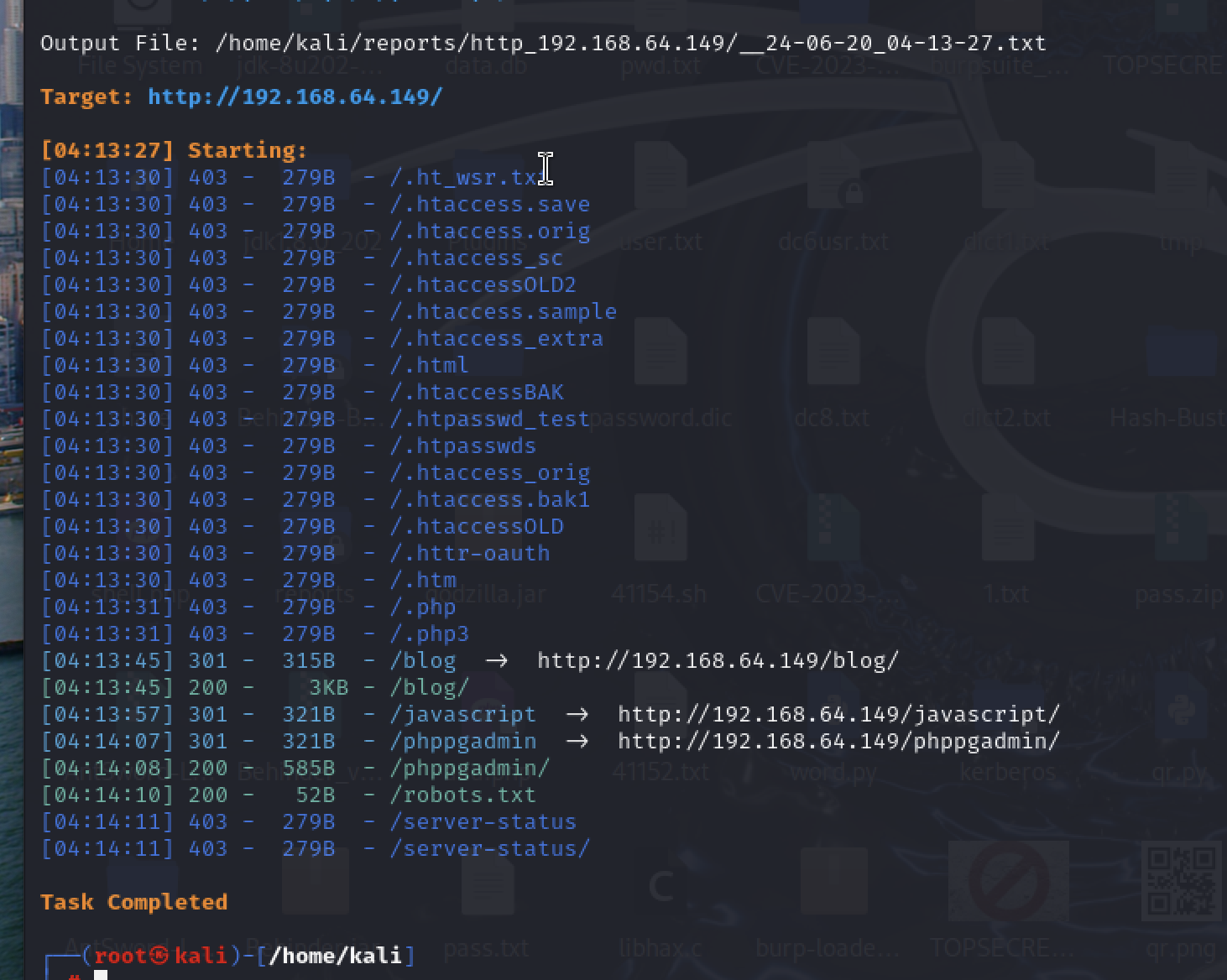Click the /phppgadmin redirect URL
Screen dimensions: 1227x980
click(838, 741)
